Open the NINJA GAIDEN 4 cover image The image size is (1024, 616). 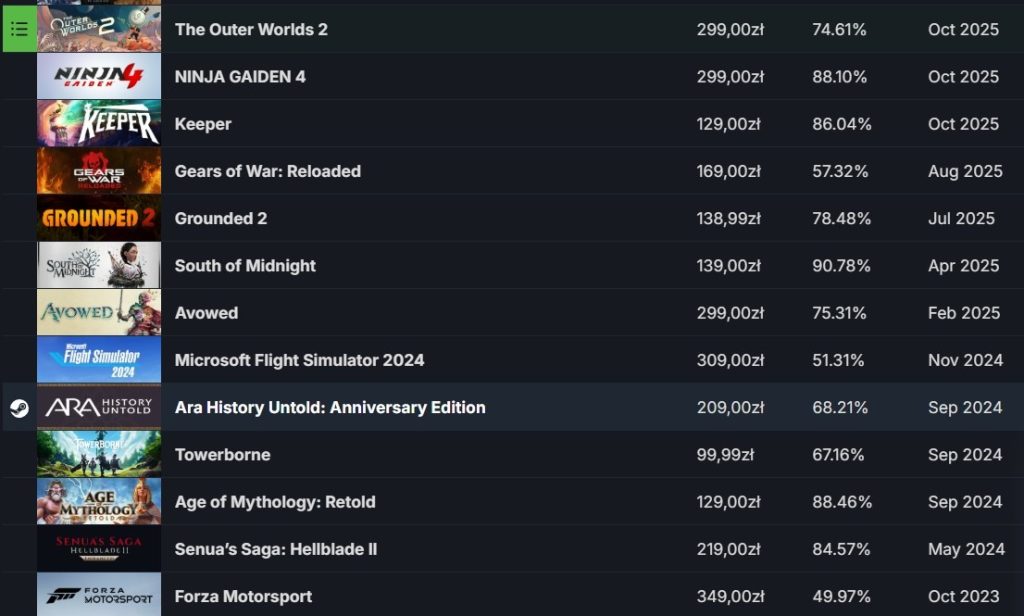(x=99, y=76)
